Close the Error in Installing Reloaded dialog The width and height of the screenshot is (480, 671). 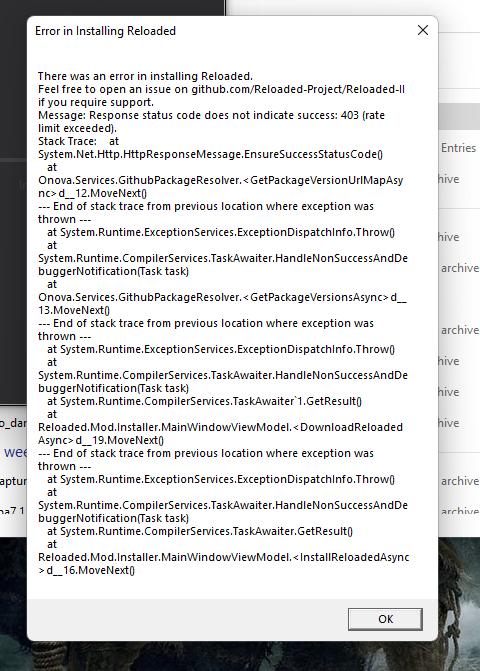point(423,30)
